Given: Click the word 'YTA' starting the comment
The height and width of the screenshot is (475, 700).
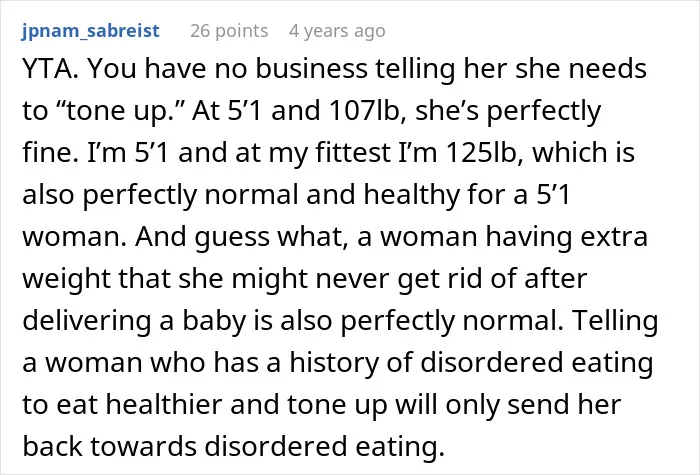Looking at the screenshot, I should pos(48,69).
